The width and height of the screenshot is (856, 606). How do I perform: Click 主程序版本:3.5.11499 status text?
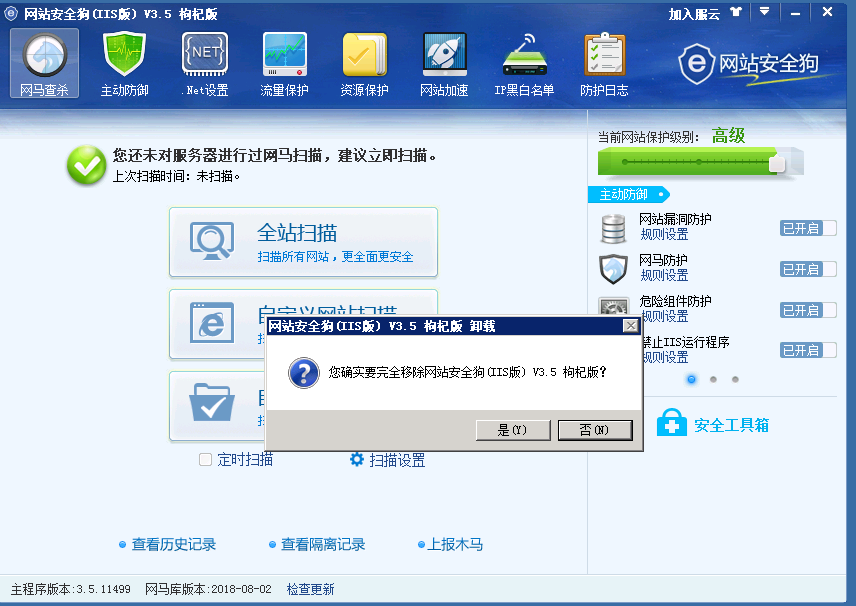click(x=70, y=590)
